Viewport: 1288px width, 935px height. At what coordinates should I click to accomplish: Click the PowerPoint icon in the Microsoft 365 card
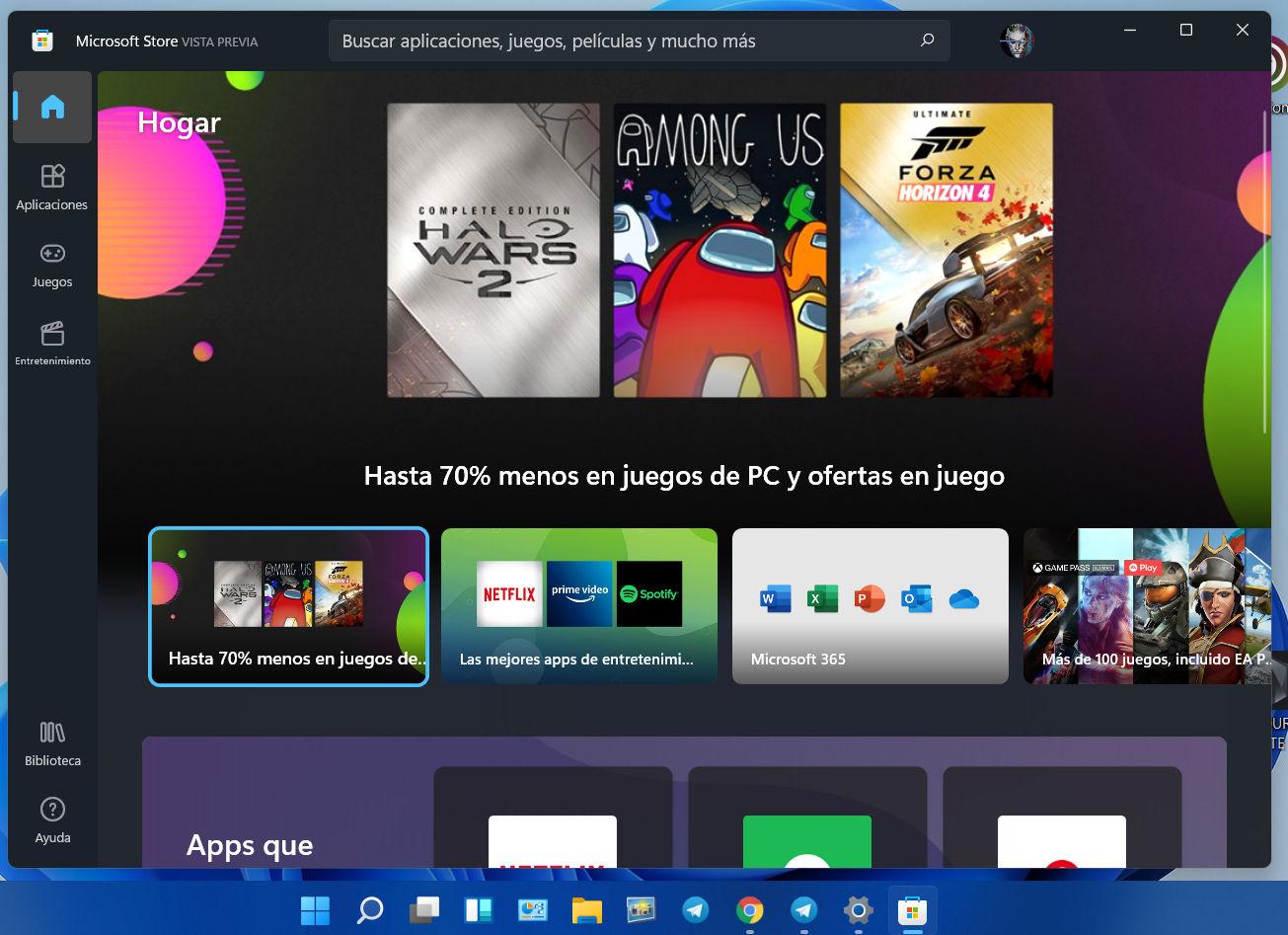(870, 598)
